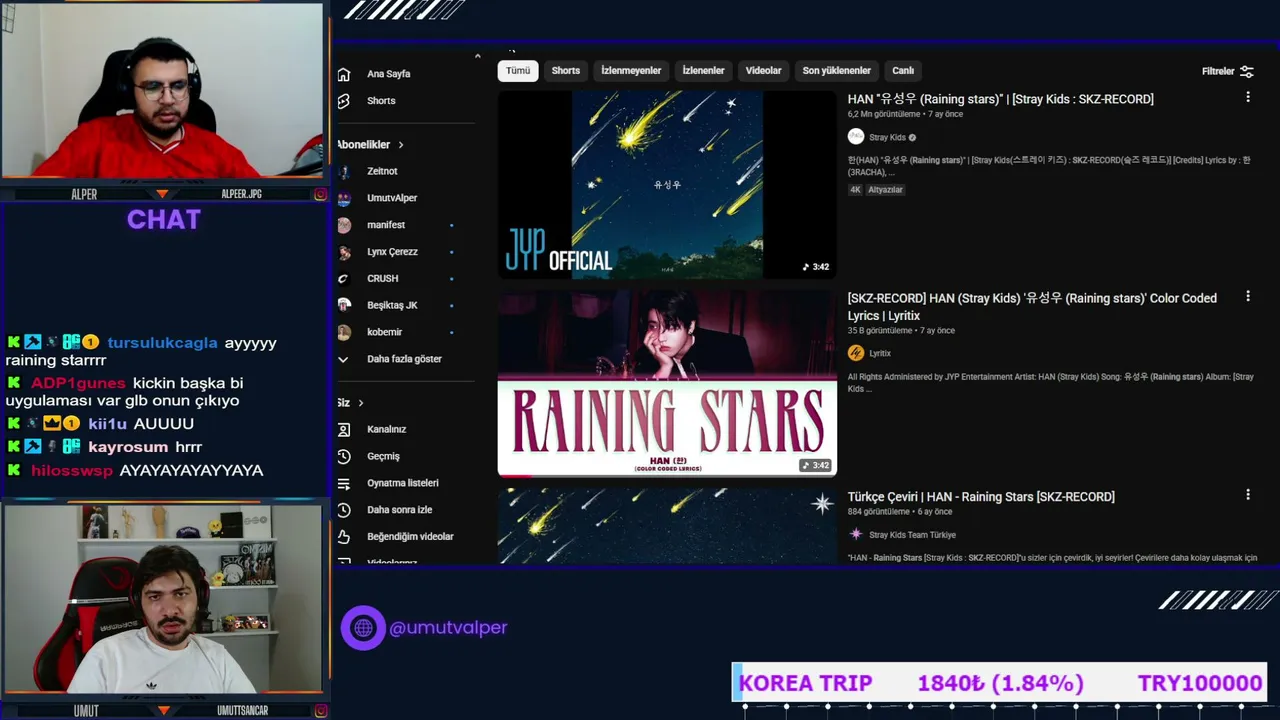Open the Geçmiş history icon
Image resolution: width=1280 pixels, height=720 pixels.
click(344, 456)
